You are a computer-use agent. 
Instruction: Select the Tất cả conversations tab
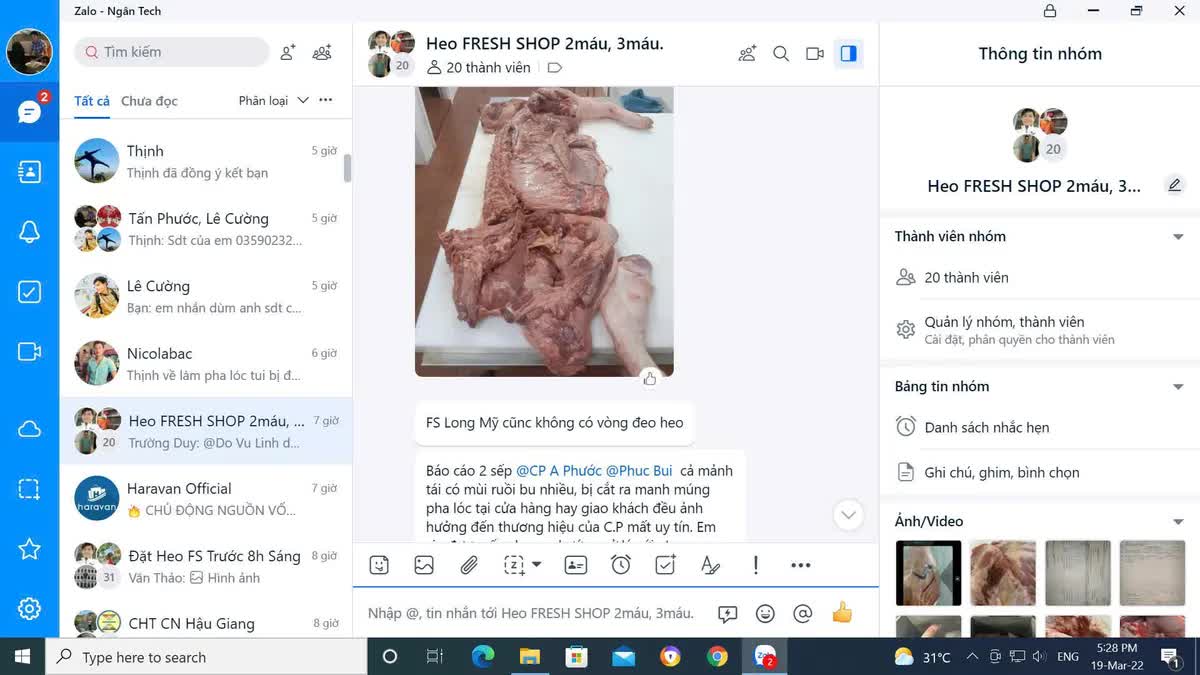(92, 101)
